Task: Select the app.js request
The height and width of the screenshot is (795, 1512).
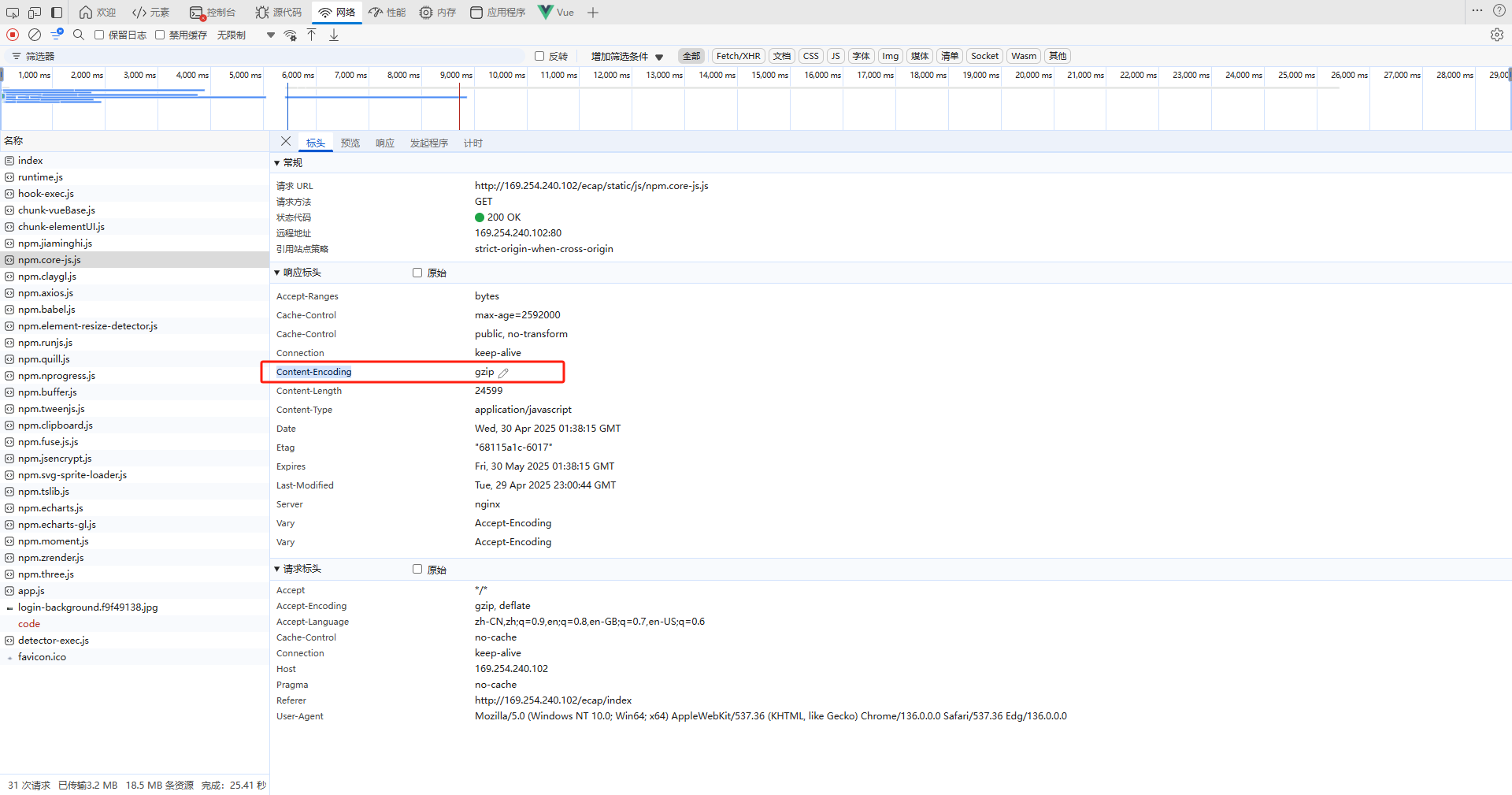Action: pyautogui.click(x=135, y=591)
